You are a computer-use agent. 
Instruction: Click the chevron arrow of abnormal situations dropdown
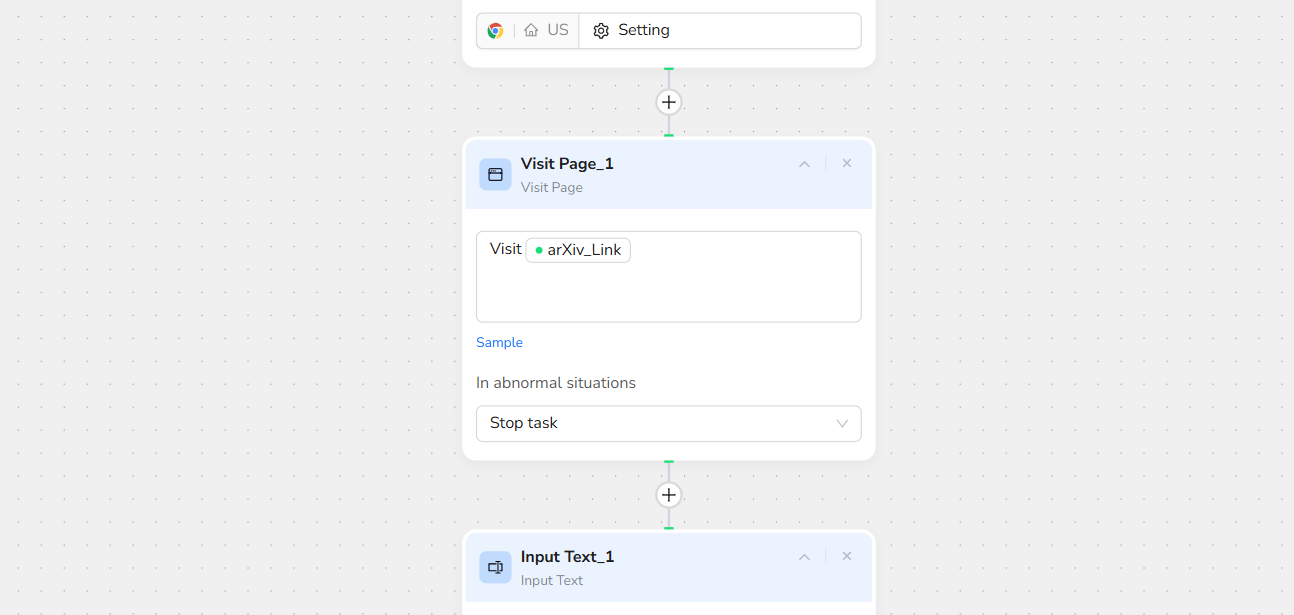pos(842,424)
